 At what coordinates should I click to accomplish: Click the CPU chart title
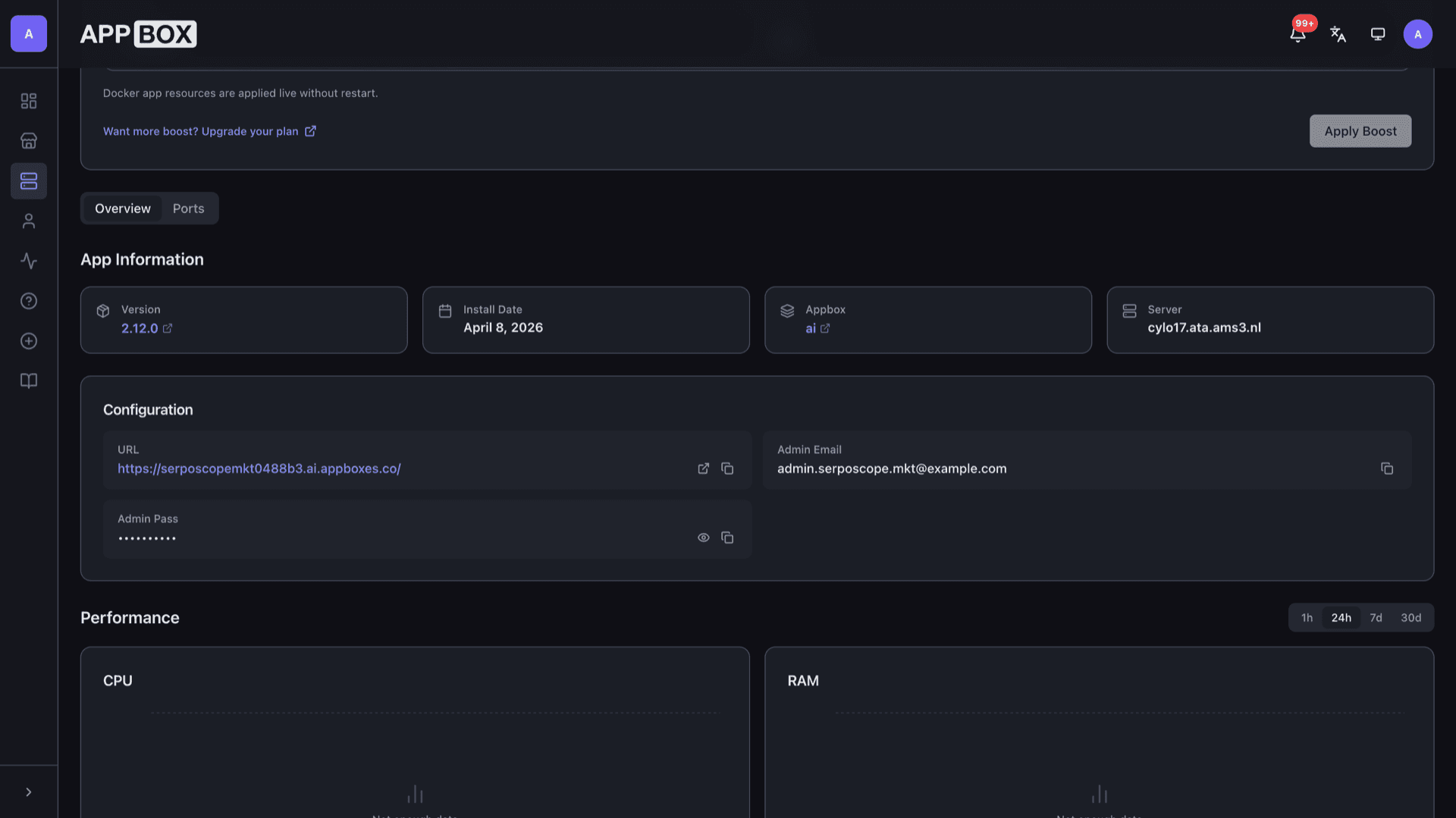[x=118, y=681]
